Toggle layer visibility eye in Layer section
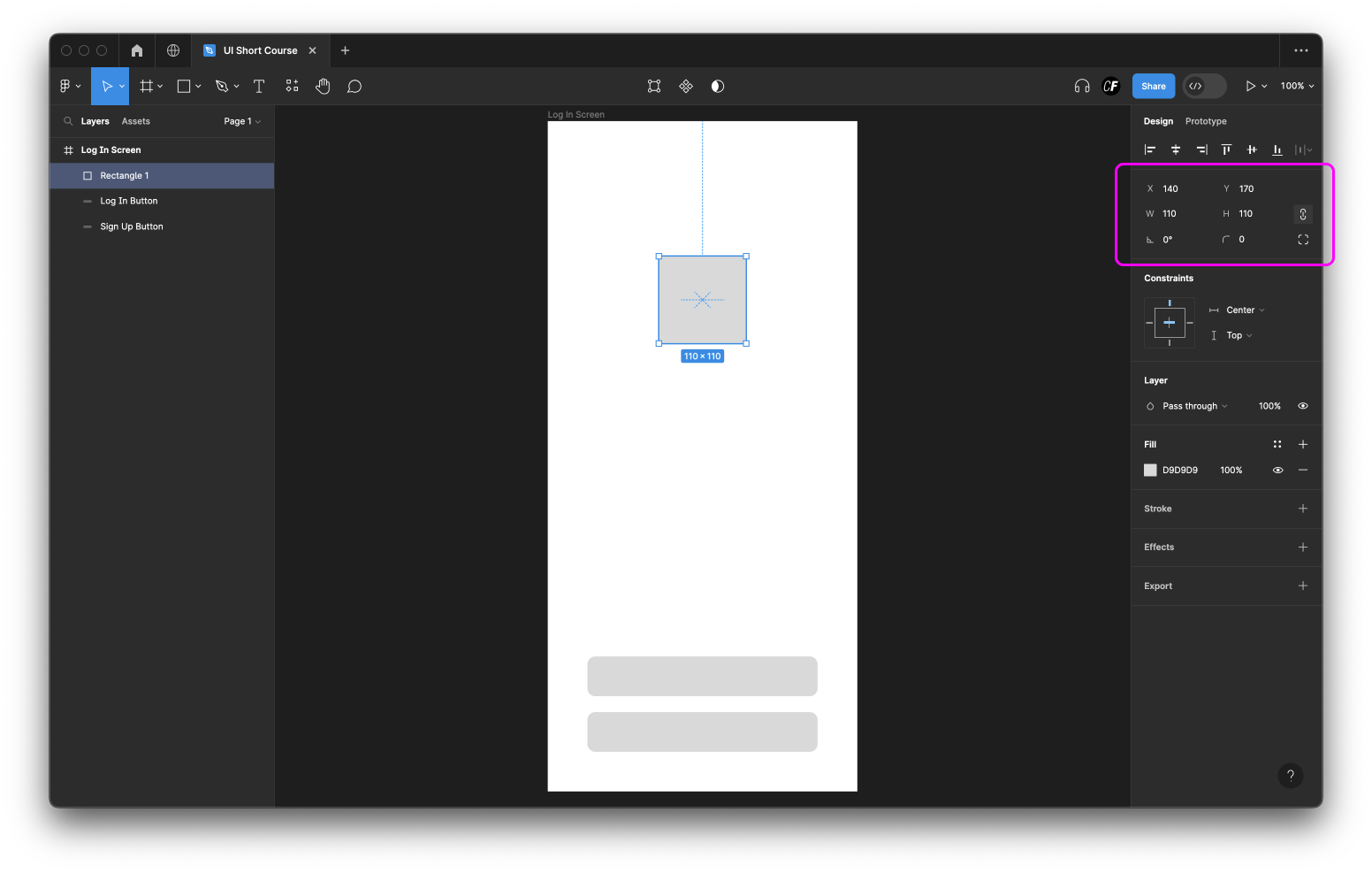This screenshot has width=1372, height=873. [x=1303, y=406]
